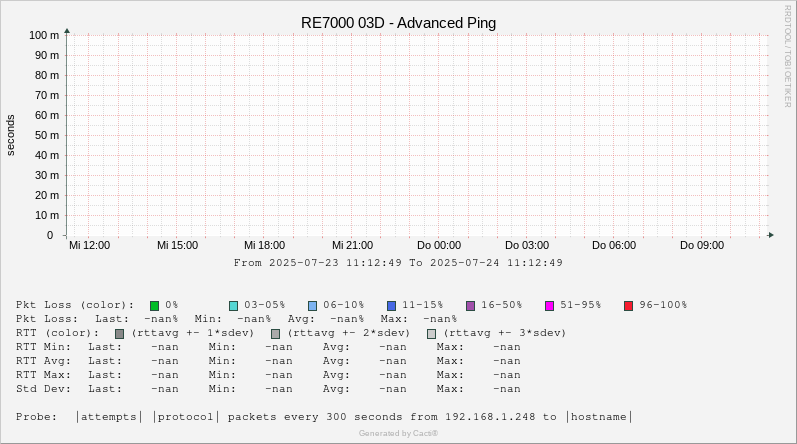
Task: Click the graph title RE7000 03D - Advanced Ping
Action: pyautogui.click(x=398, y=23)
